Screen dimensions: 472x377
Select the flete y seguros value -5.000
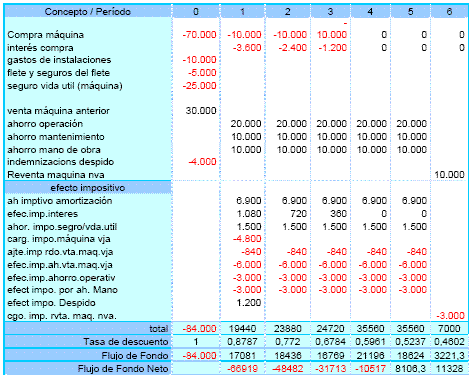coord(202,73)
